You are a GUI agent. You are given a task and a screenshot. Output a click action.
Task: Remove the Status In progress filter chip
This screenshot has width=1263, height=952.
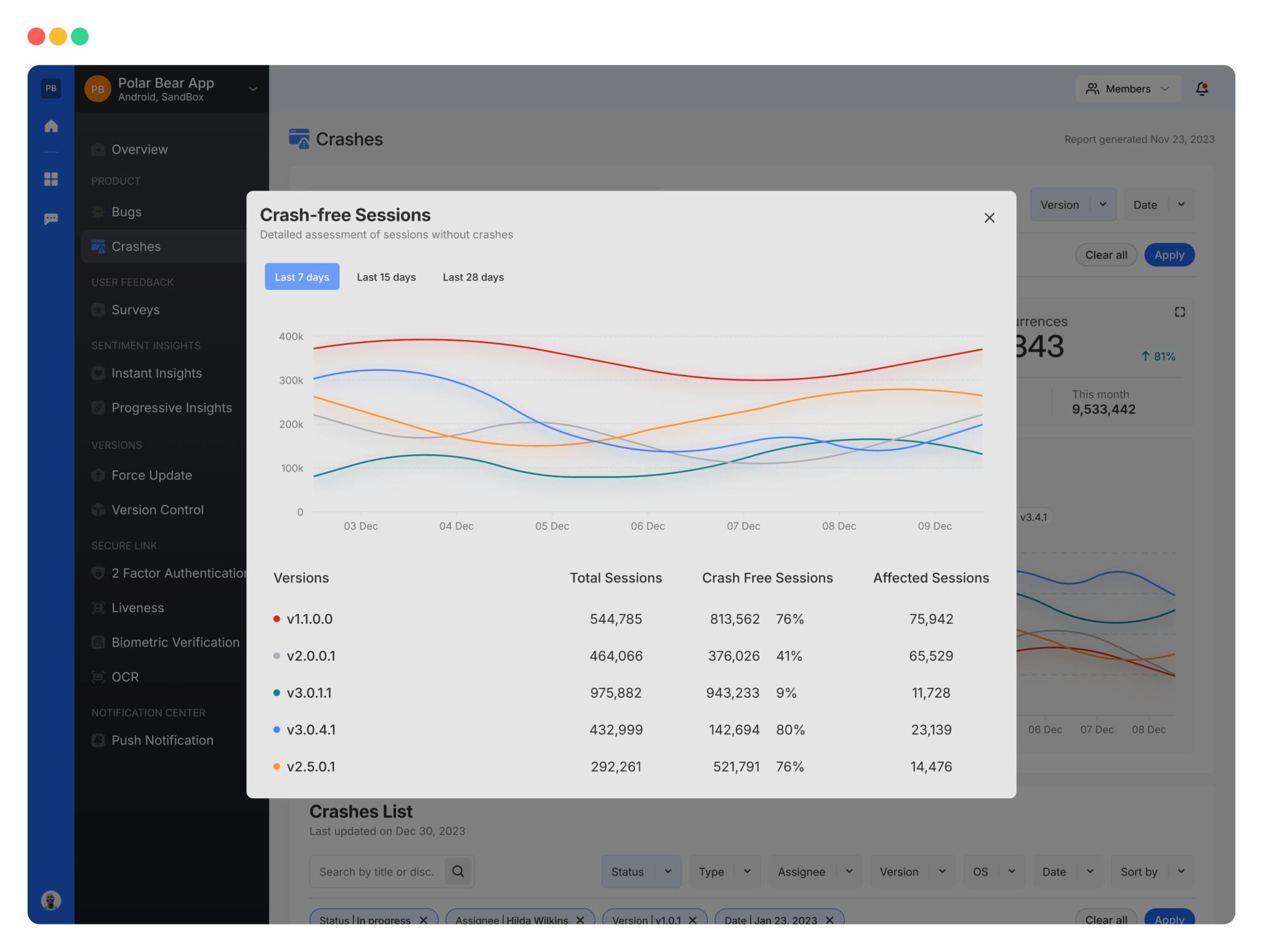click(x=423, y=919)
